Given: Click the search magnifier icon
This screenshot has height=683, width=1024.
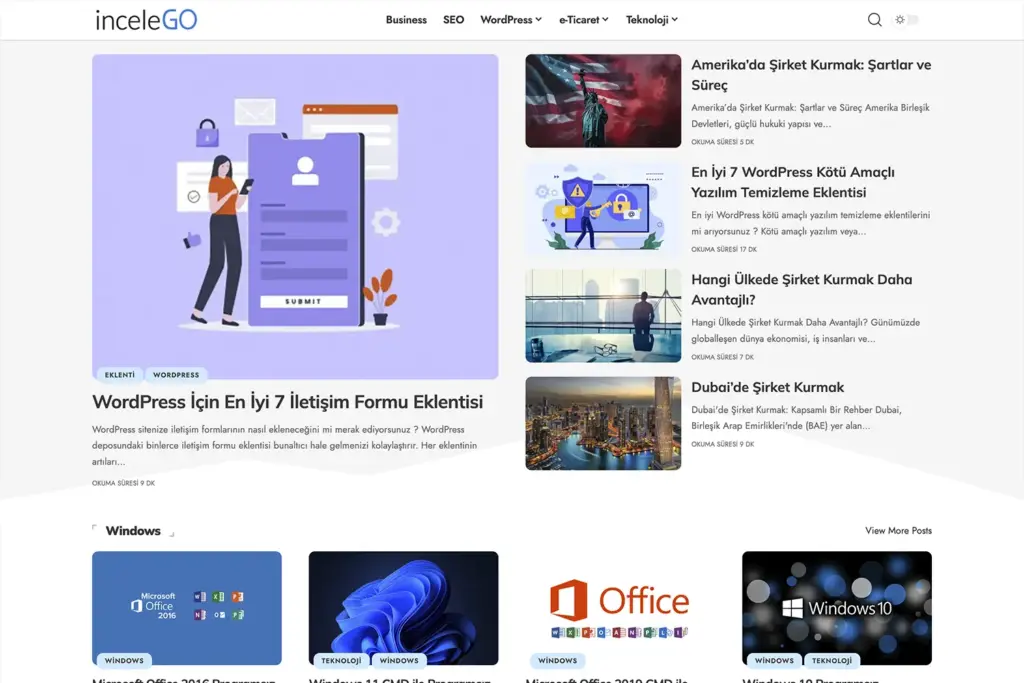Looking at the screenshot, I should tap(874, 20).
